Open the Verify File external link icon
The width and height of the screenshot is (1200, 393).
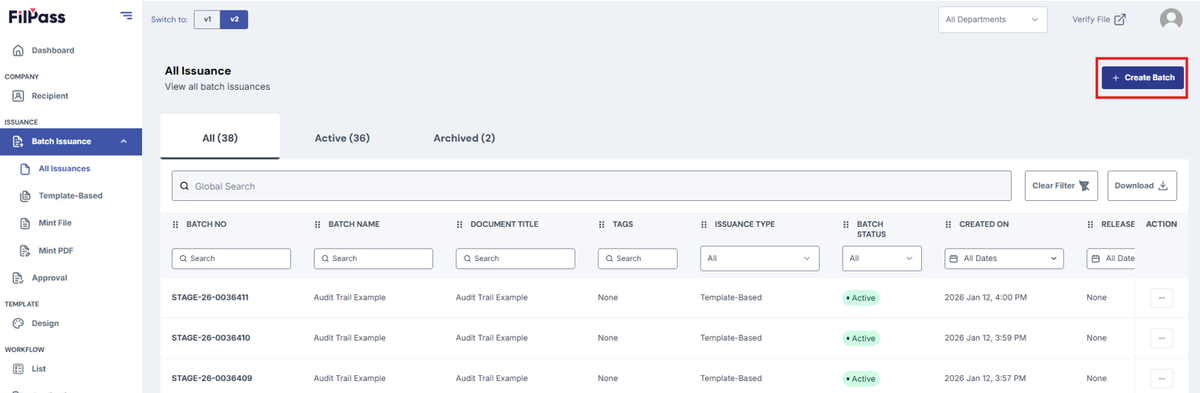[x=1120, y=19]
